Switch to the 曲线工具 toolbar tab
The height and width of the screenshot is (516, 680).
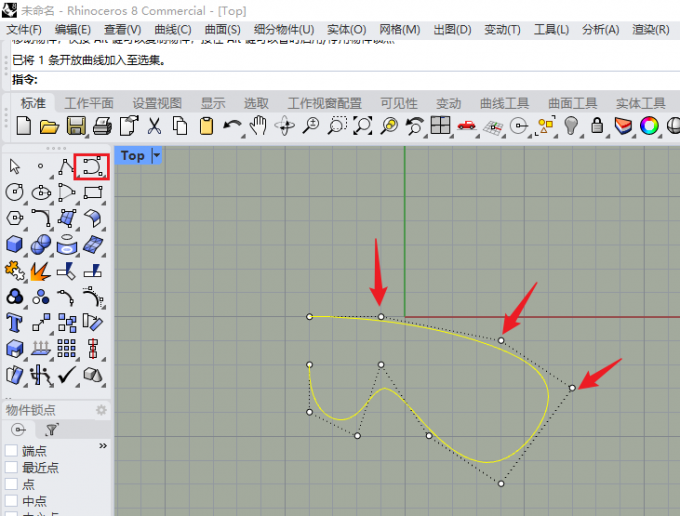point(504,103)
